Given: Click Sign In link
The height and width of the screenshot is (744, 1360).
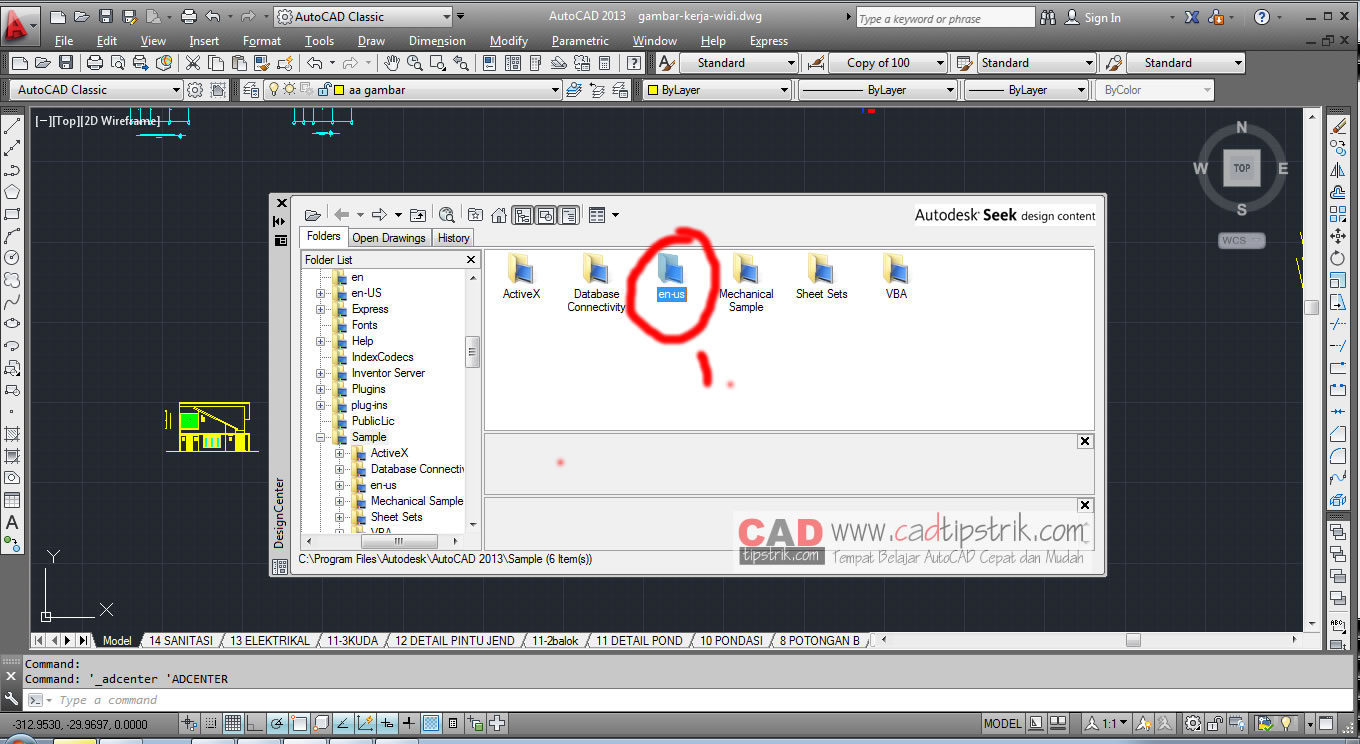Looking at the screenshot, I should point(1102,18).
